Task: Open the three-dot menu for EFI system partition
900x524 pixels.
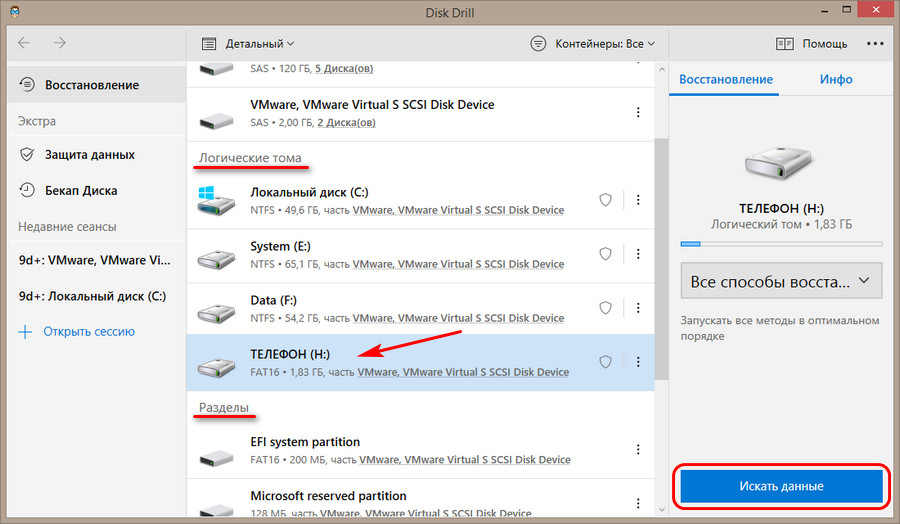Action: [638, 449]
